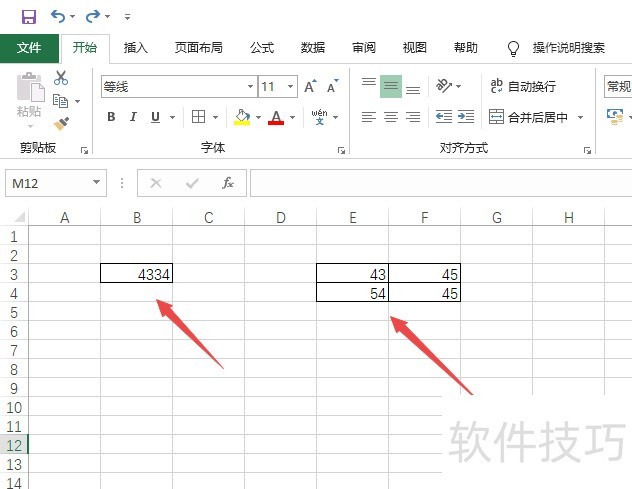The width and height of the screenshot is (632, 489).
Task: Open the font name dropdown
Action: 248,87
